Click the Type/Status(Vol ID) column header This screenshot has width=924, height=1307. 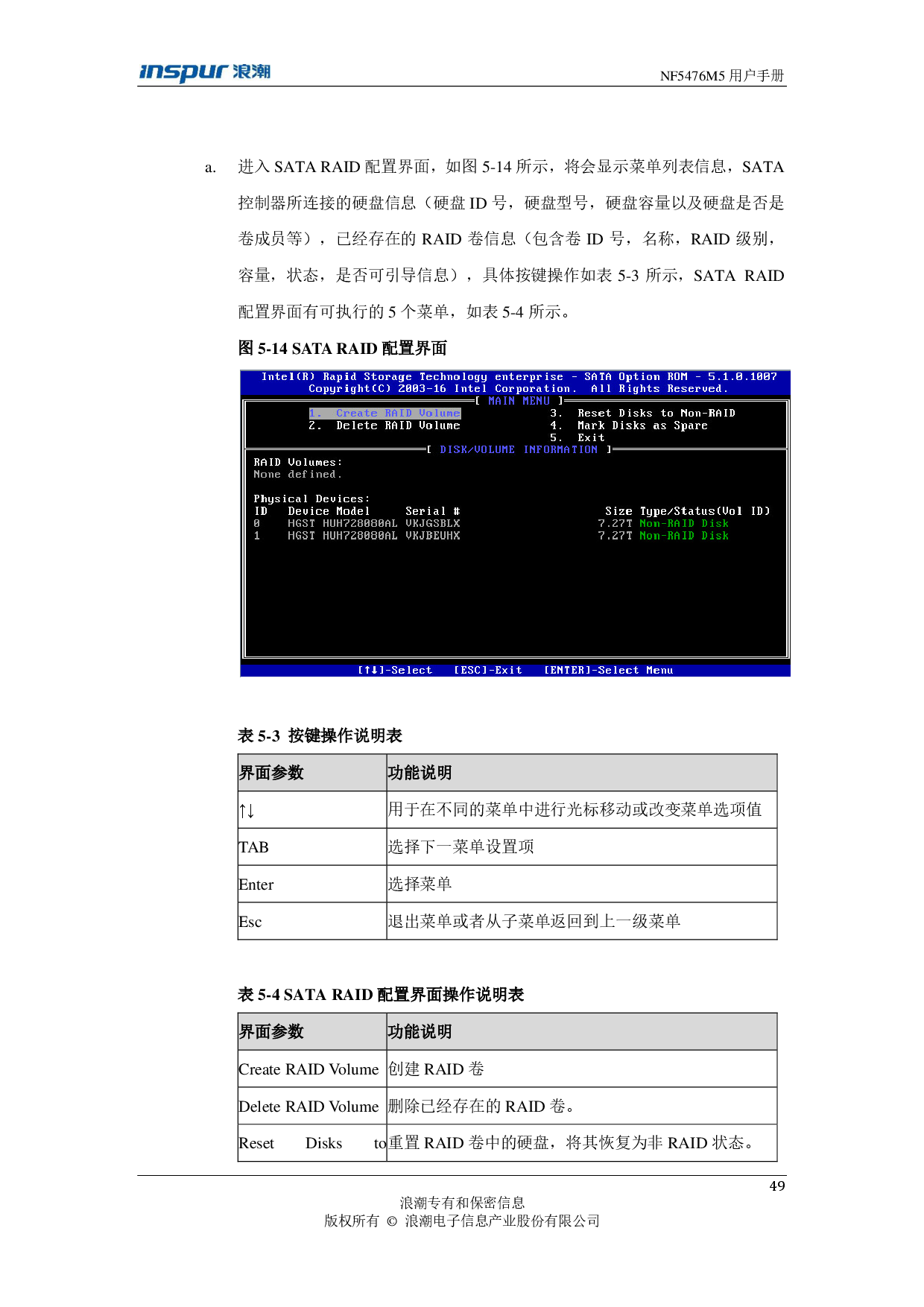[704, 511]
